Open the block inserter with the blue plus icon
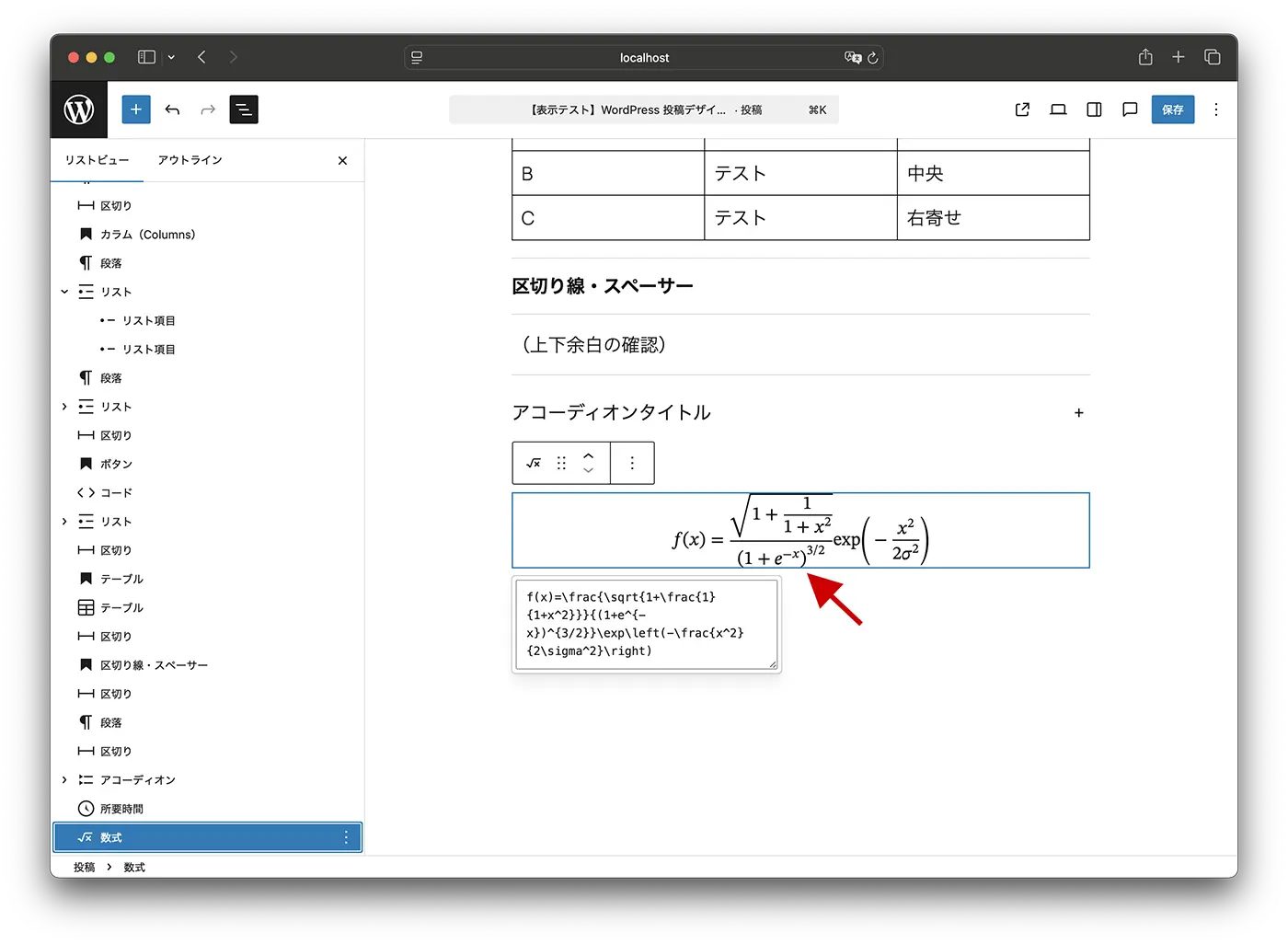The height and width of the screenshot is (944, 1288). point(135,109)
